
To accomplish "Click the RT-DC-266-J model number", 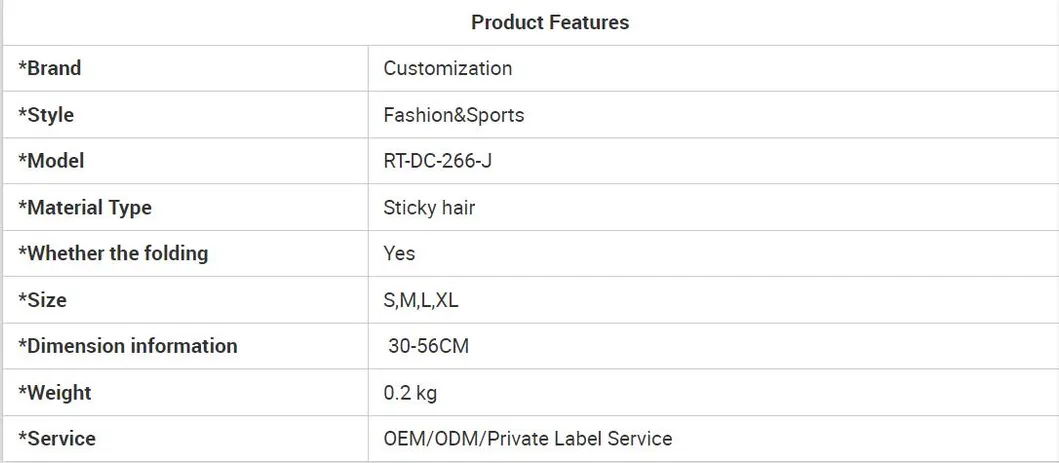I will tap(437, 161).
